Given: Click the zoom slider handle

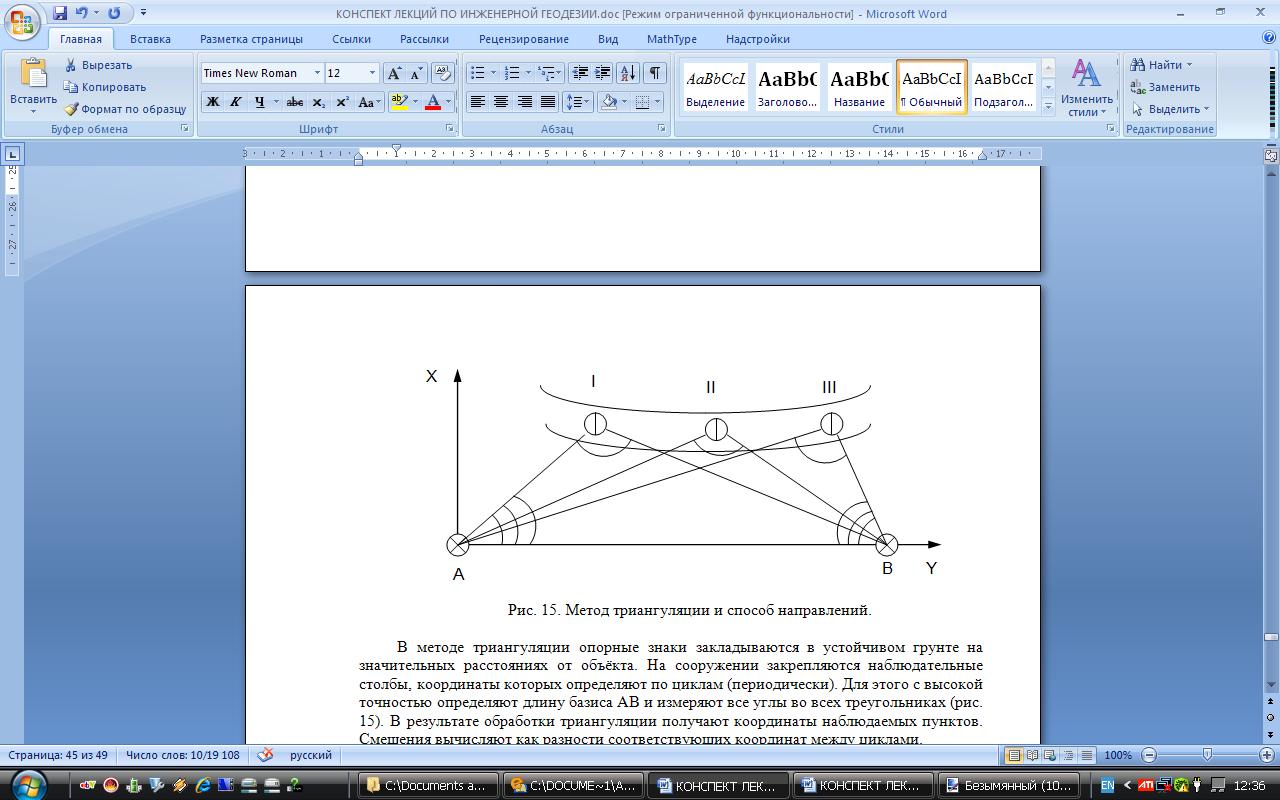Looking at the screenshot, I should 1207,755.
